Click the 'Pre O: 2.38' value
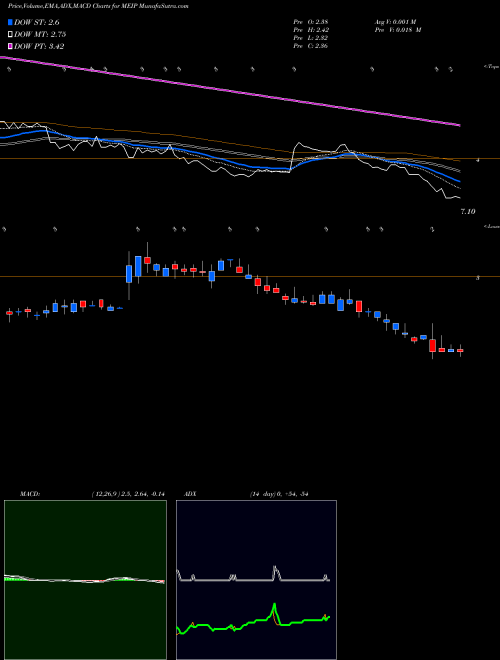The width and height of the screenshot is (500, 660). 311,22
